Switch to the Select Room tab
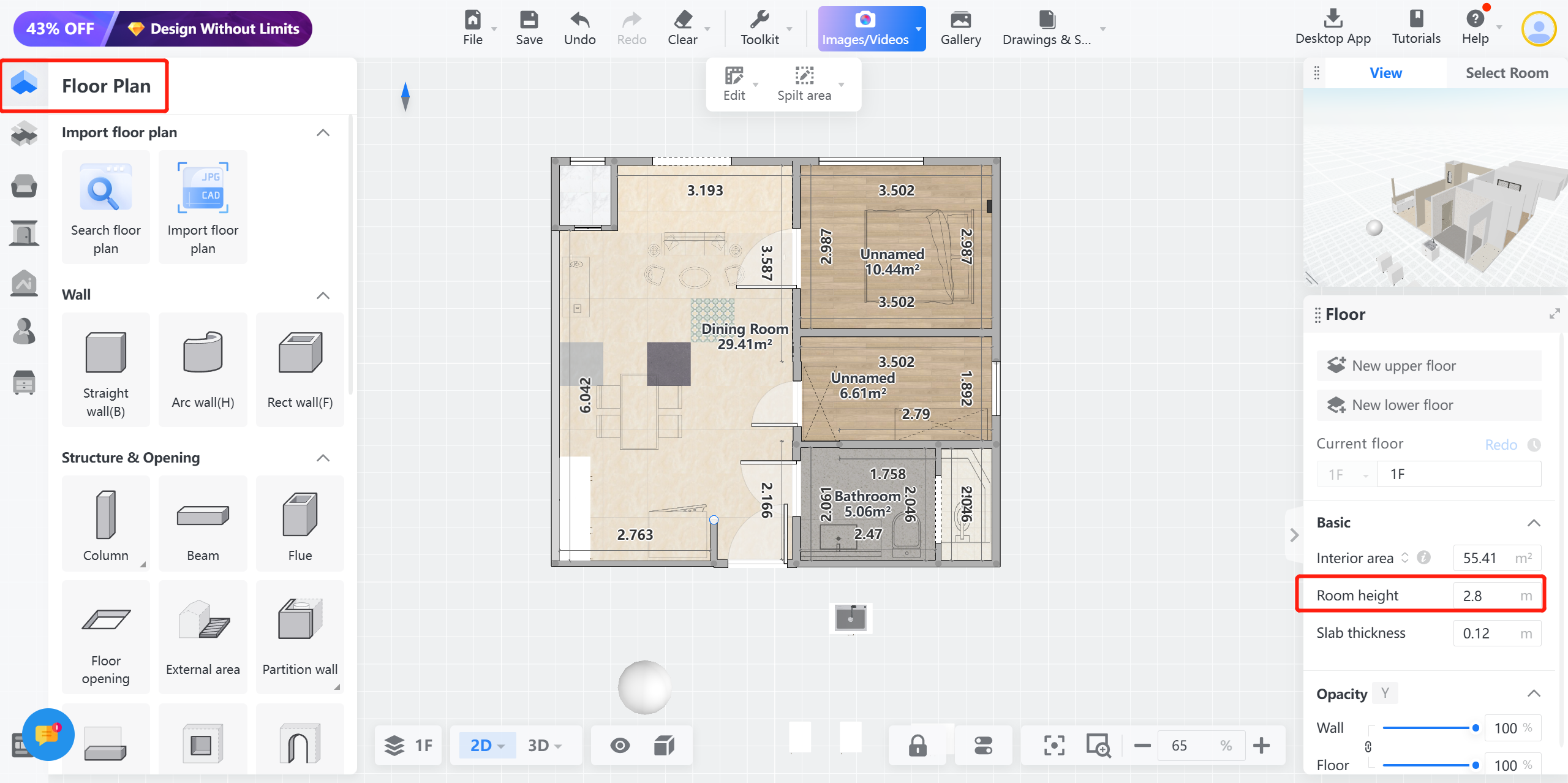Screen dimensions: 1568x783 tap(1506, 73)
